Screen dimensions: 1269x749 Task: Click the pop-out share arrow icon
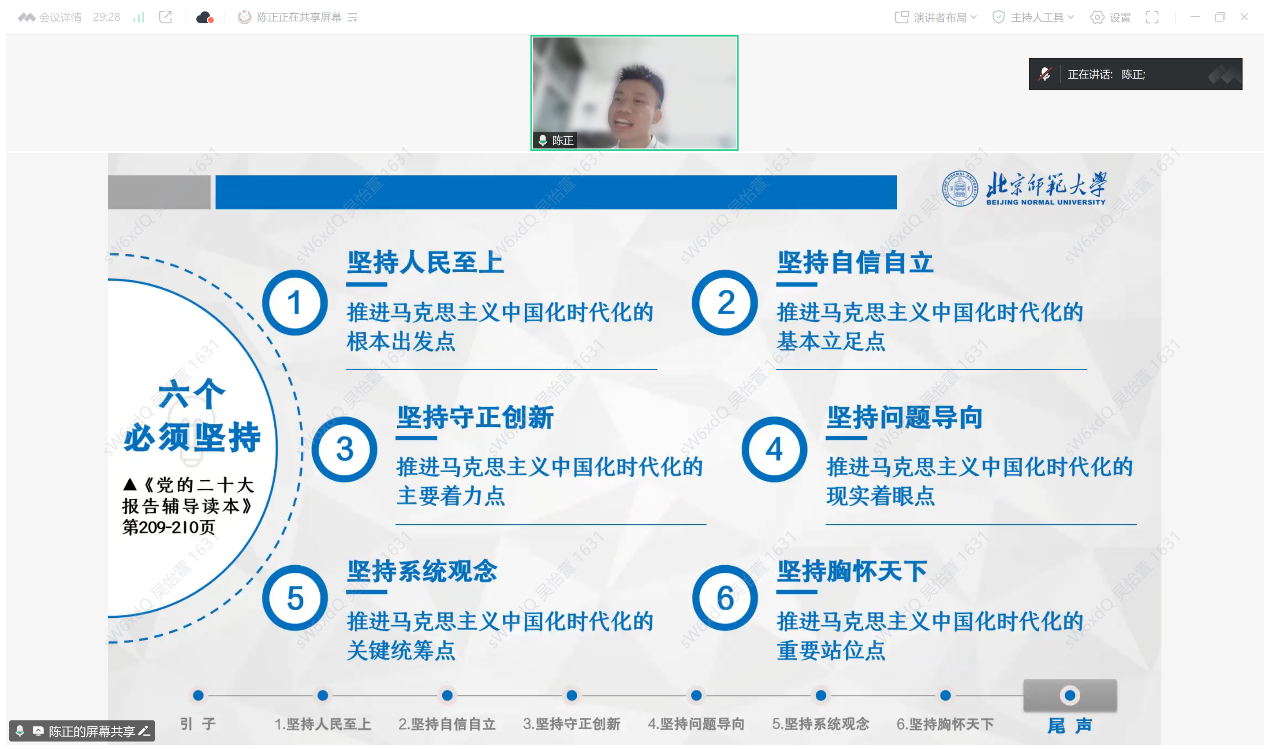[166, 17]
